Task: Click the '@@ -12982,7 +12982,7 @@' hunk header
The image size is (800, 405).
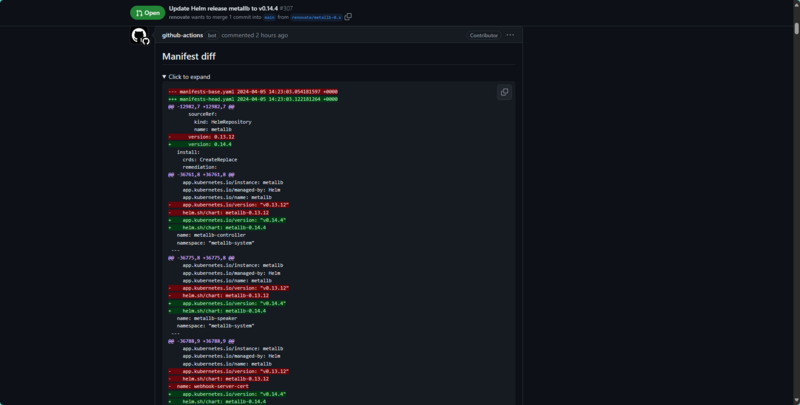Action: [x=202, y=107]
